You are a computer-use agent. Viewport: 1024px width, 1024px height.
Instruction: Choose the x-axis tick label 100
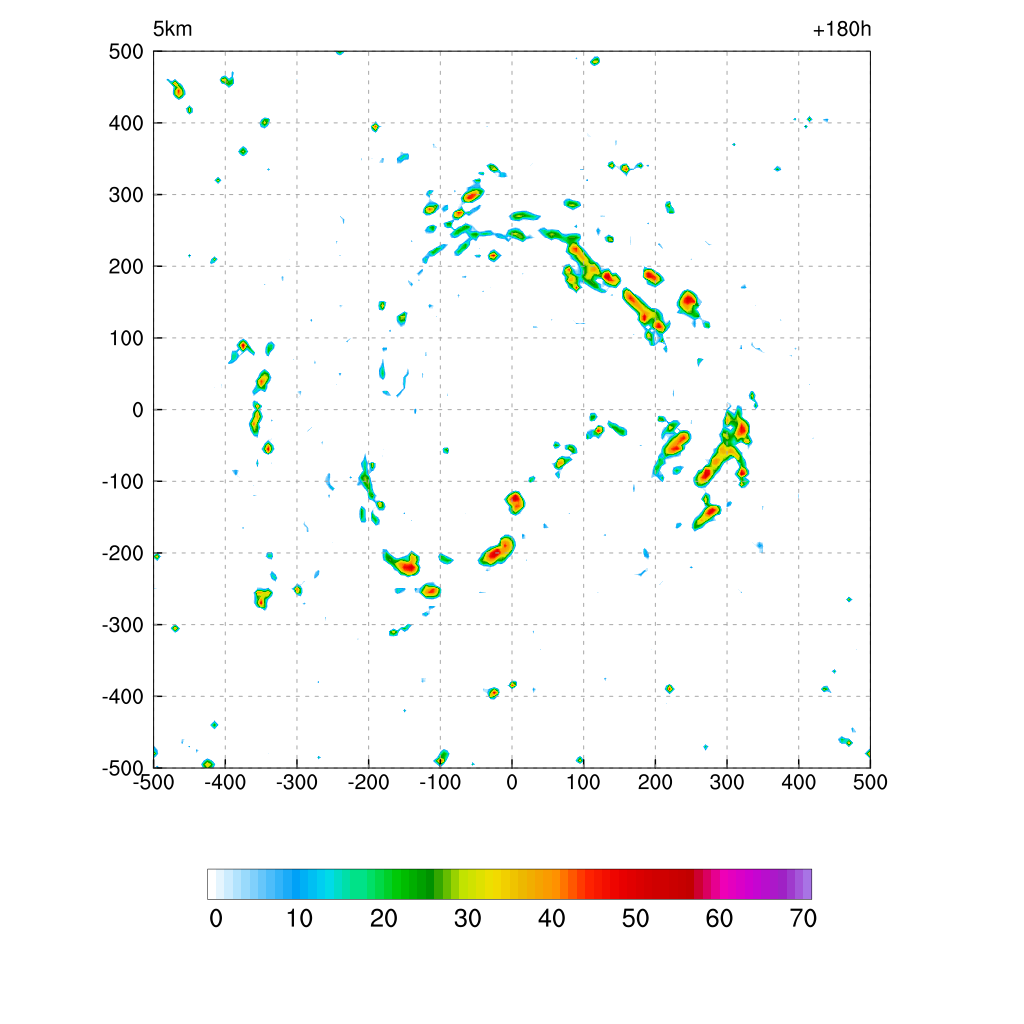[583, 782]
